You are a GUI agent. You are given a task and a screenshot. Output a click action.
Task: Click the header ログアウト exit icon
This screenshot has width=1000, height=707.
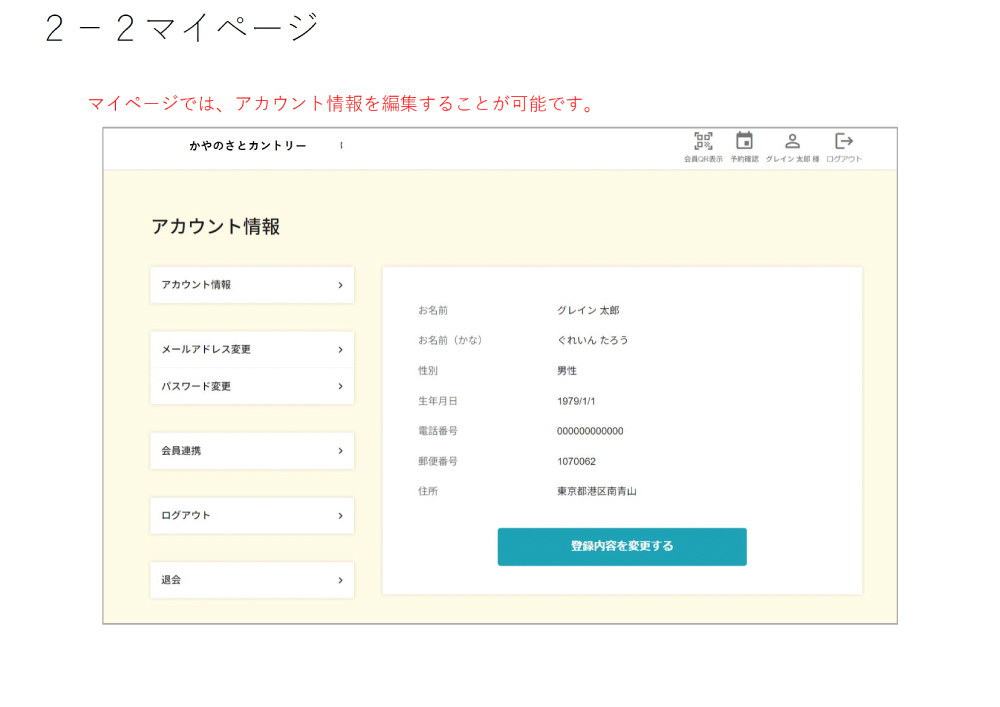point(844,142)
